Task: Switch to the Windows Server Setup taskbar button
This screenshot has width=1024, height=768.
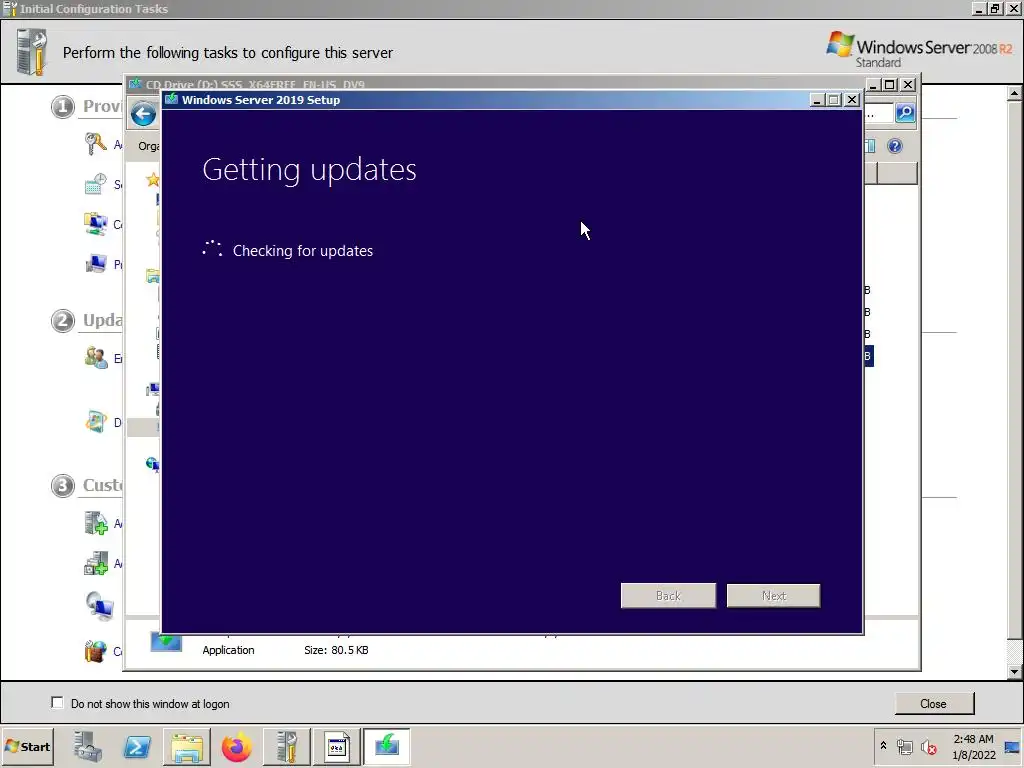Action: 387,746
